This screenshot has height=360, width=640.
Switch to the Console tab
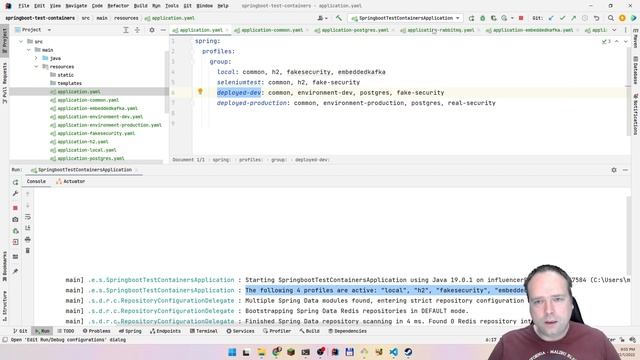tap(36, 181)
